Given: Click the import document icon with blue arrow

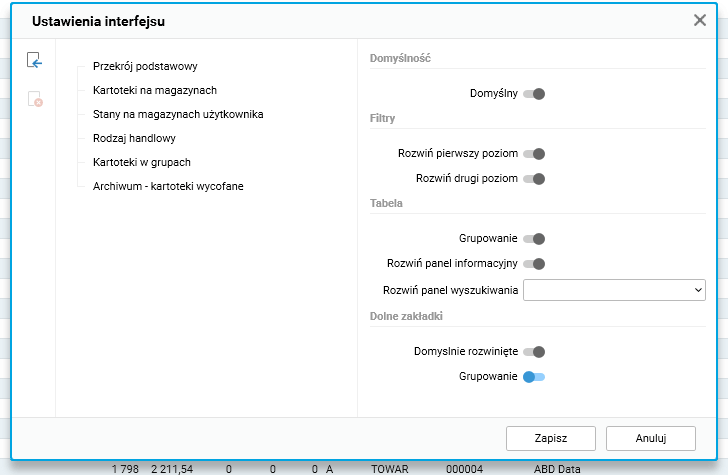Looking at the screenshot, I should 35,61.
